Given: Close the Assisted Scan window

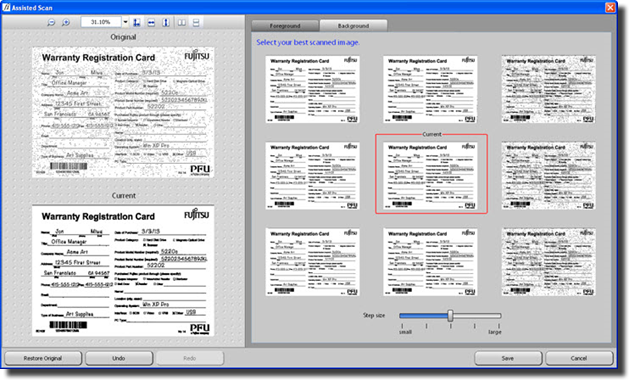Looking at the screenshot, I should 610,7.
